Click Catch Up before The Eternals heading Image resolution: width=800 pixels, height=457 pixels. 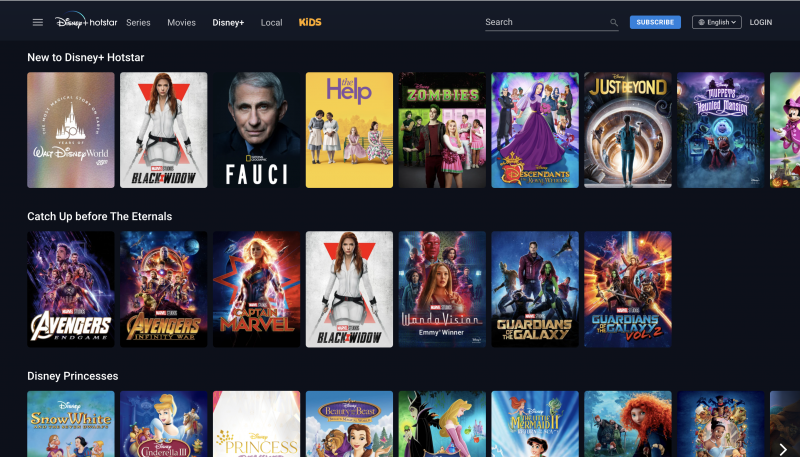[99, 217]
